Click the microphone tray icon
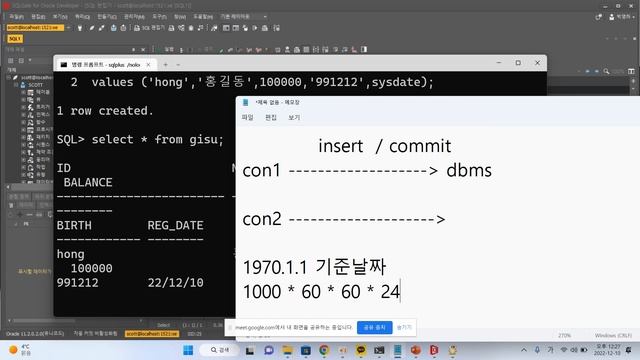Screen dimensions: 640x360 537,350
